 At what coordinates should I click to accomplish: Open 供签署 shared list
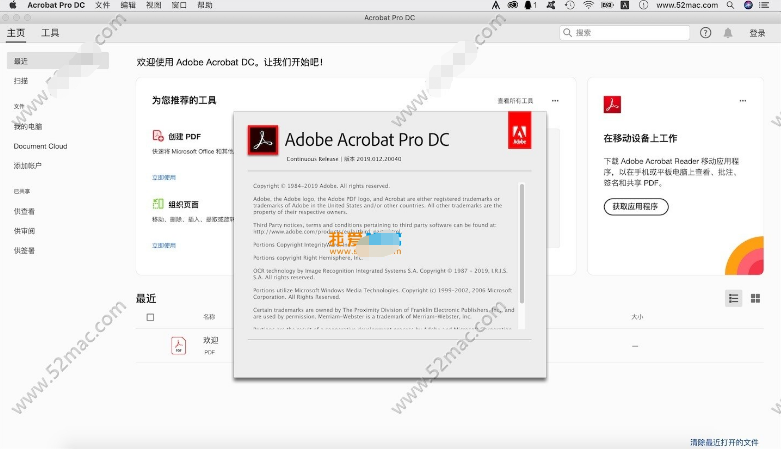24,250
